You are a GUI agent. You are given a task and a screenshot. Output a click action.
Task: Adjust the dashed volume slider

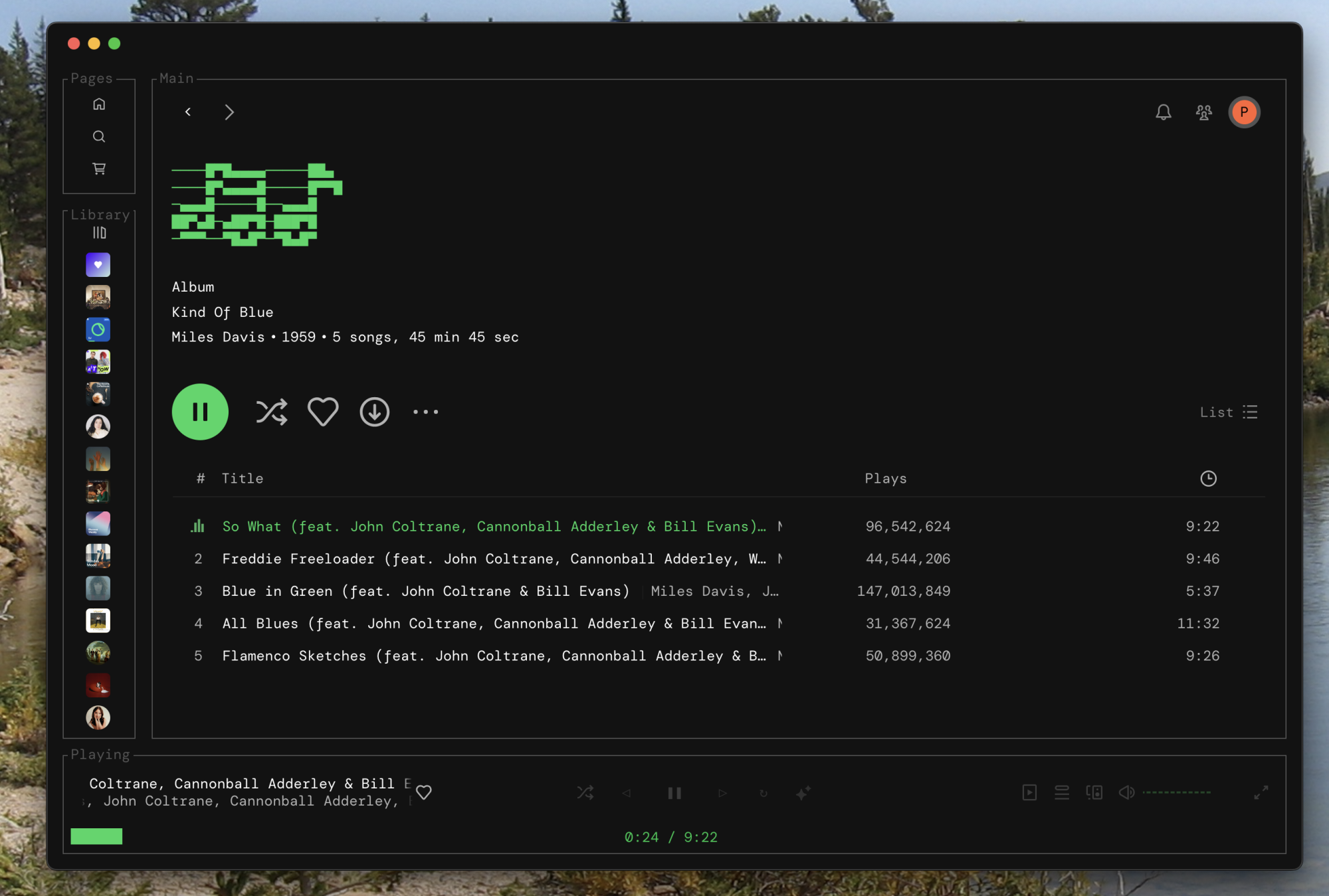tap(1176, 792)
